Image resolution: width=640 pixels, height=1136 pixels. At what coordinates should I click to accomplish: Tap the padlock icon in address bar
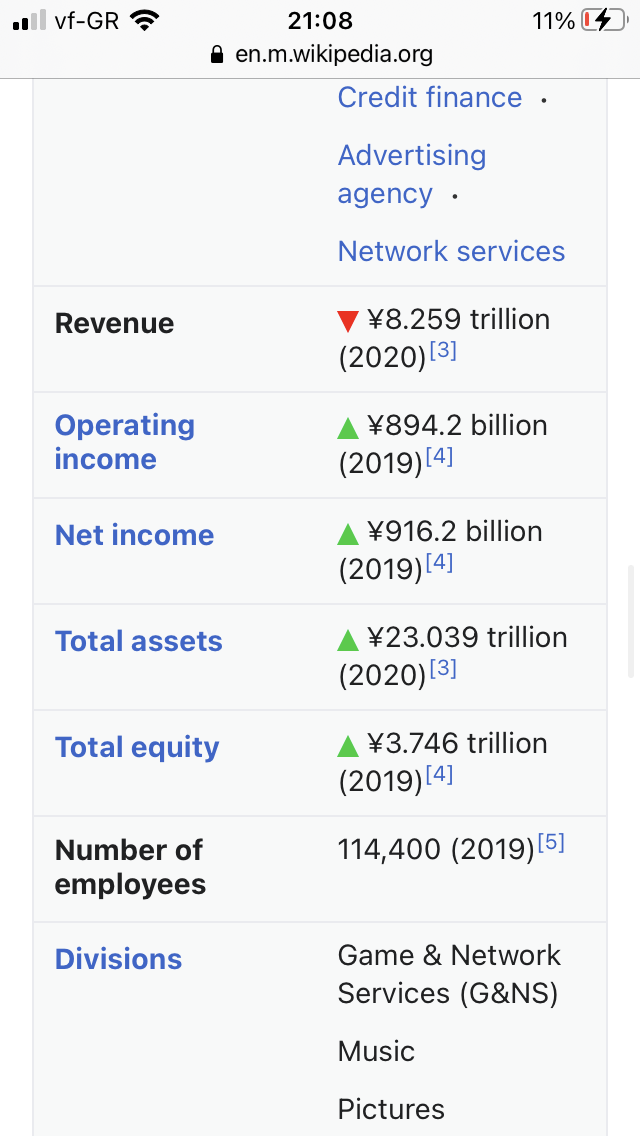point(216,54)
